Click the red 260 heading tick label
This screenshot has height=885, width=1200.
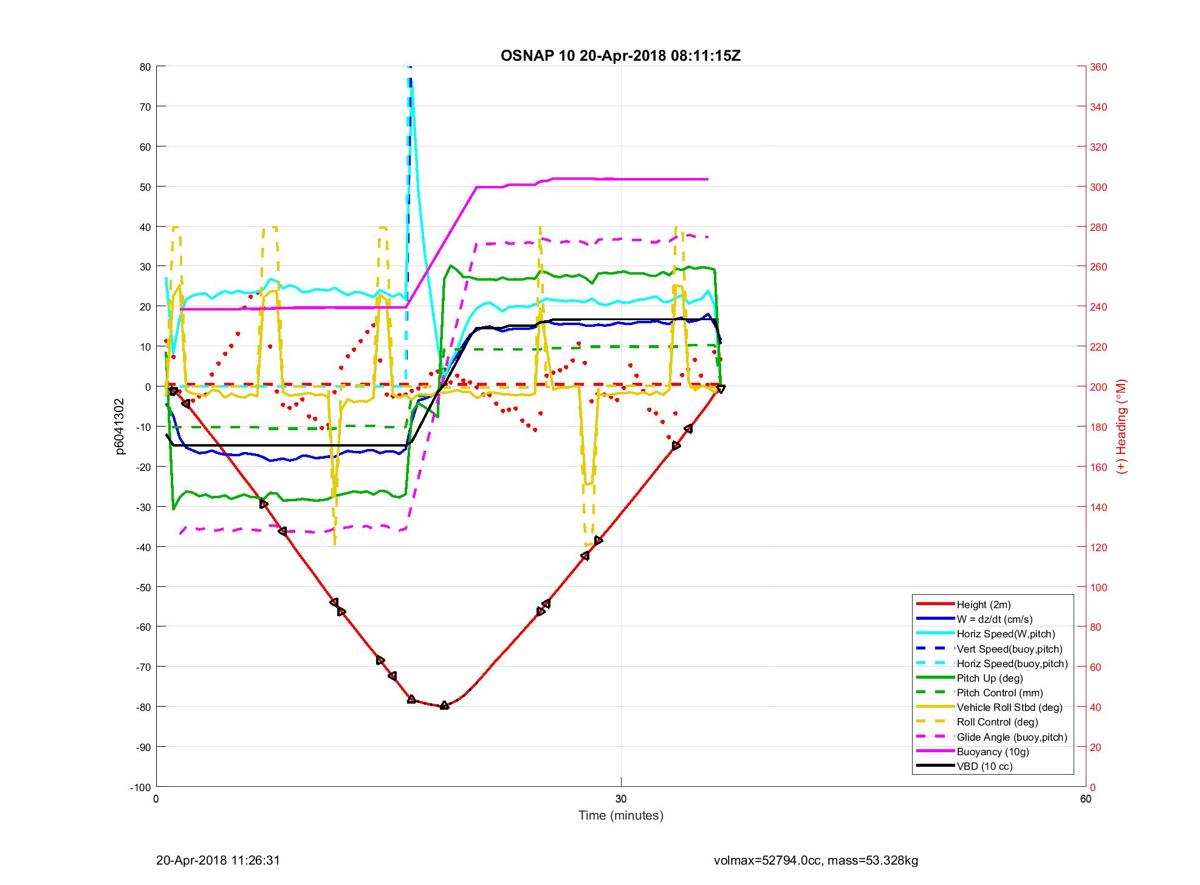point(1099,267)
